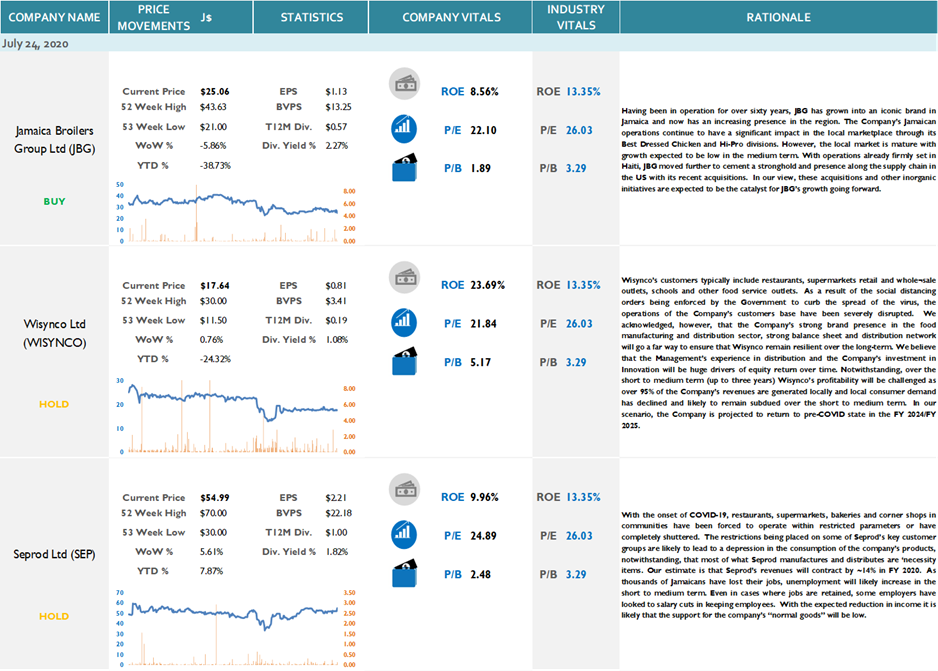
Task: Click the Jamaica Broilers rationale paragraph
Action: (778, 150)
